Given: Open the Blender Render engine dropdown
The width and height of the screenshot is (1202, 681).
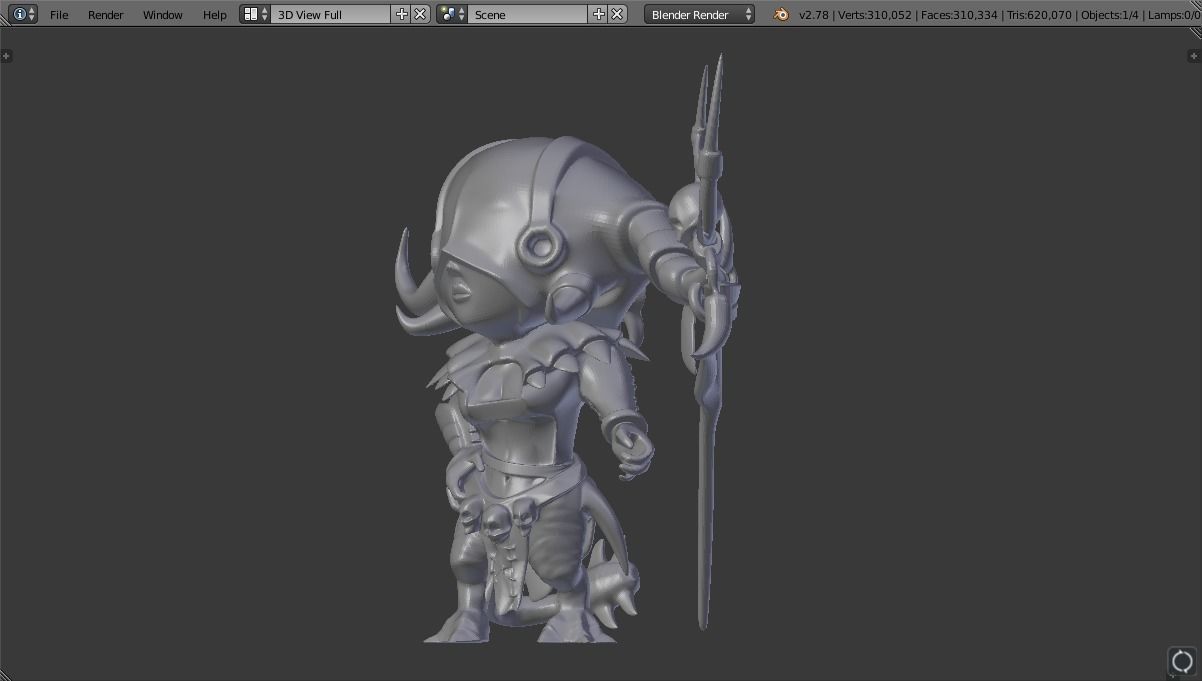Looking at the screenshot, I should point(699,14).
